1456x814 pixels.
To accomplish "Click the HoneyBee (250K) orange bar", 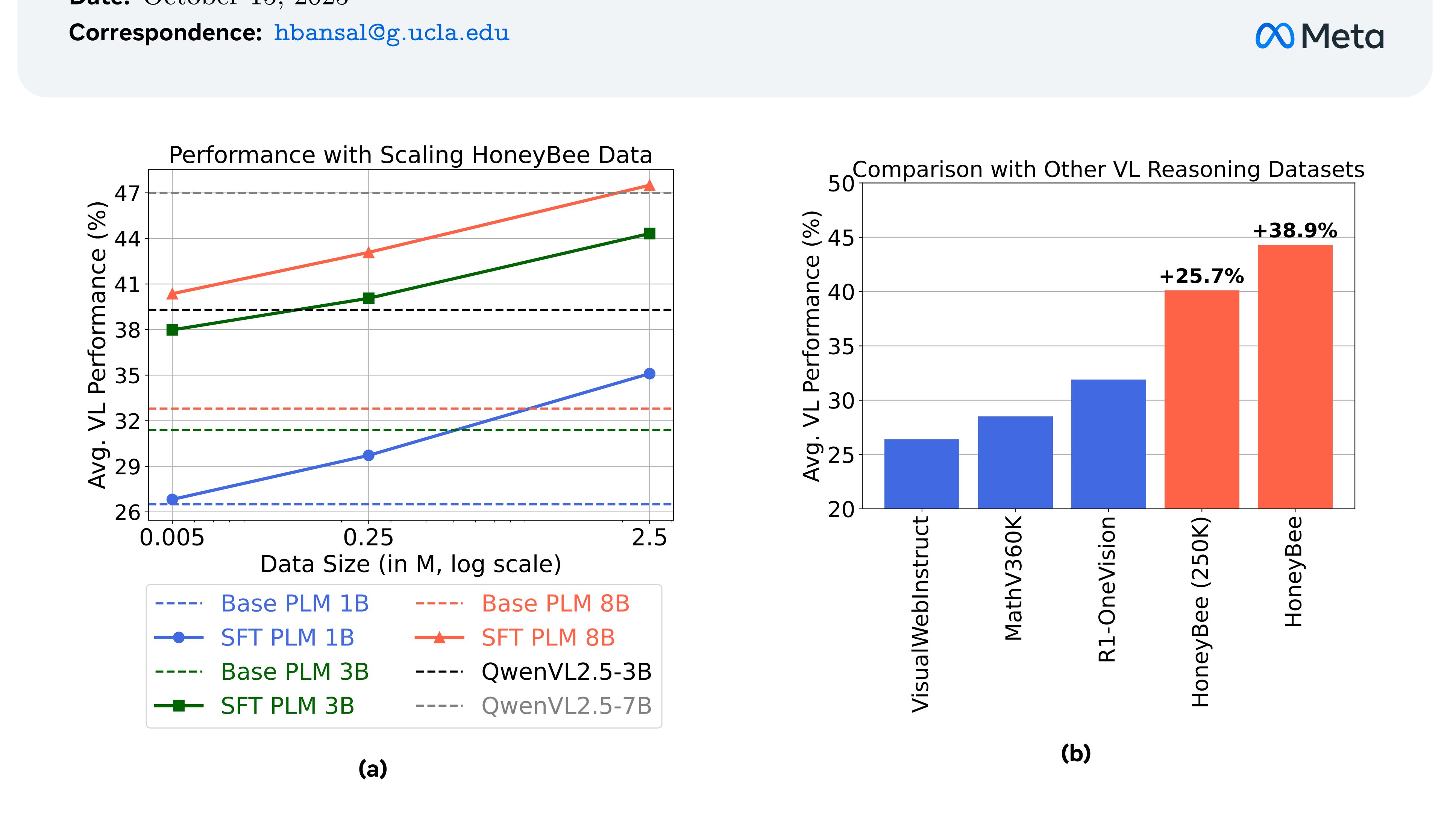I will pyautogui.click(x=1202, y=399).
